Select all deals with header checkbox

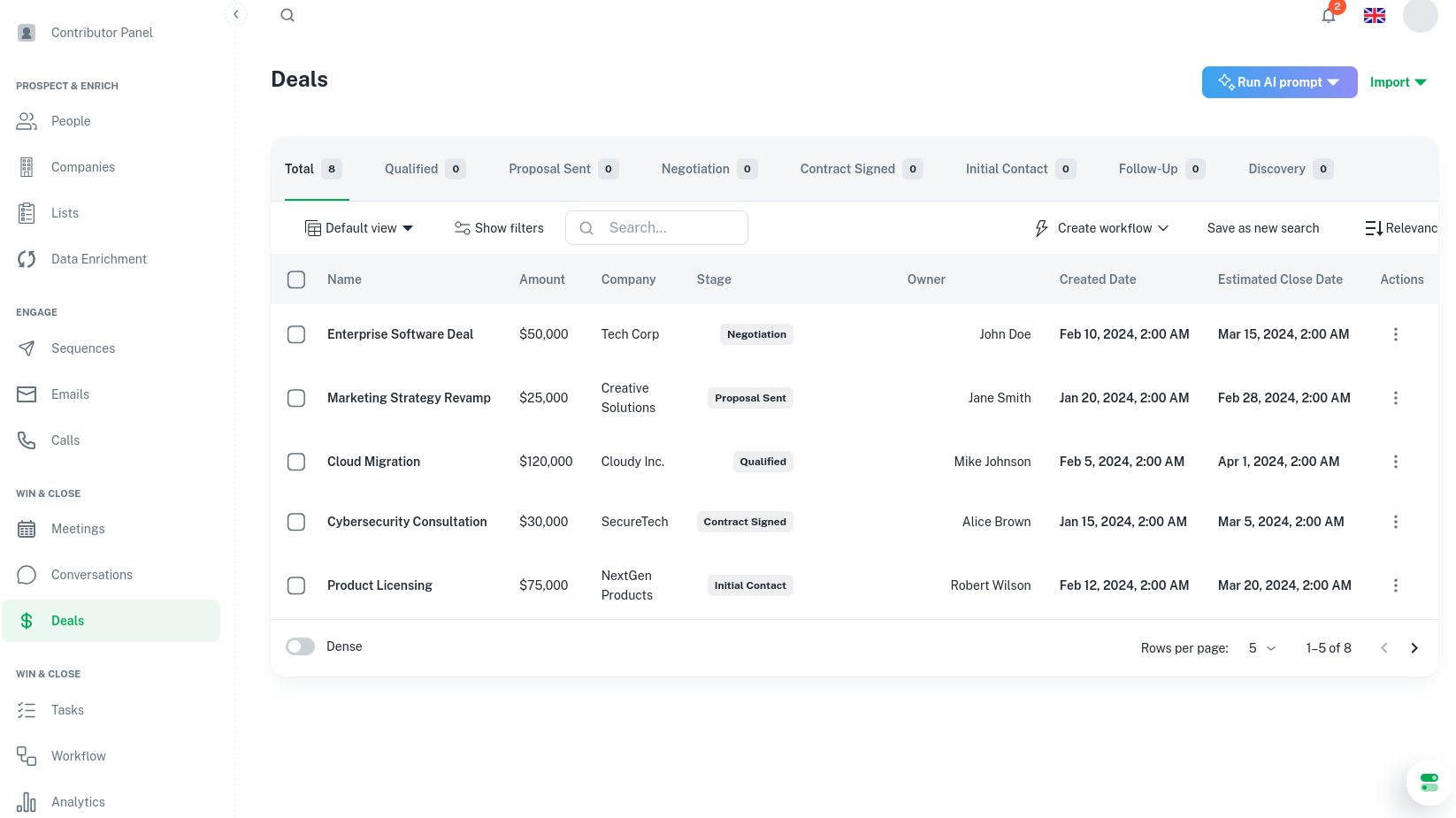coord(296,279)
